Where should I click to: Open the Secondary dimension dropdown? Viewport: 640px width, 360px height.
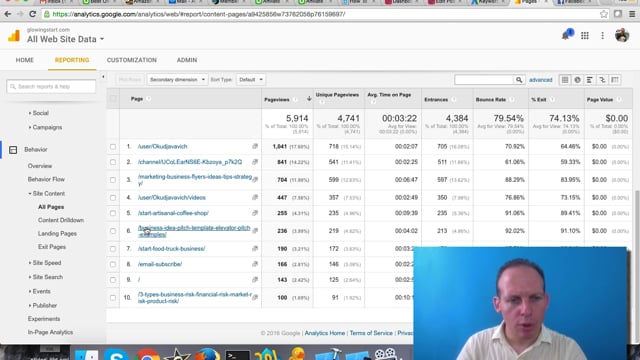[177, 80]
